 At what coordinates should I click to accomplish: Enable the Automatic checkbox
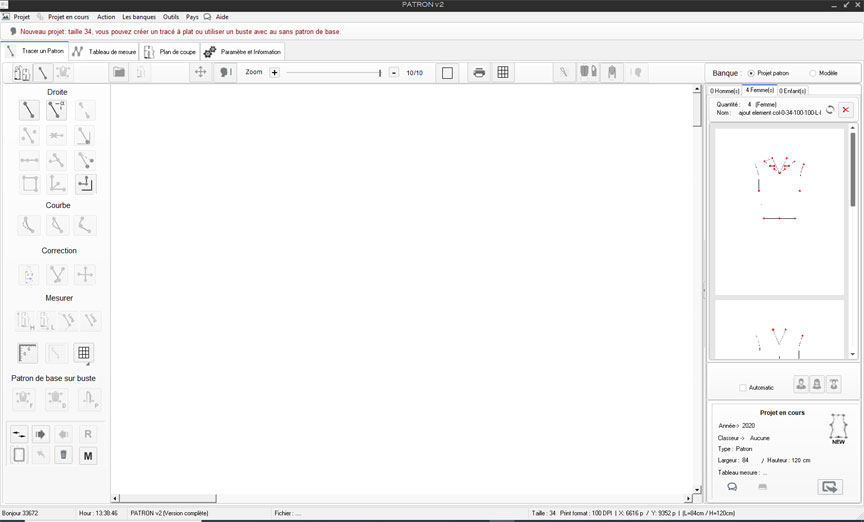point(742,387)
